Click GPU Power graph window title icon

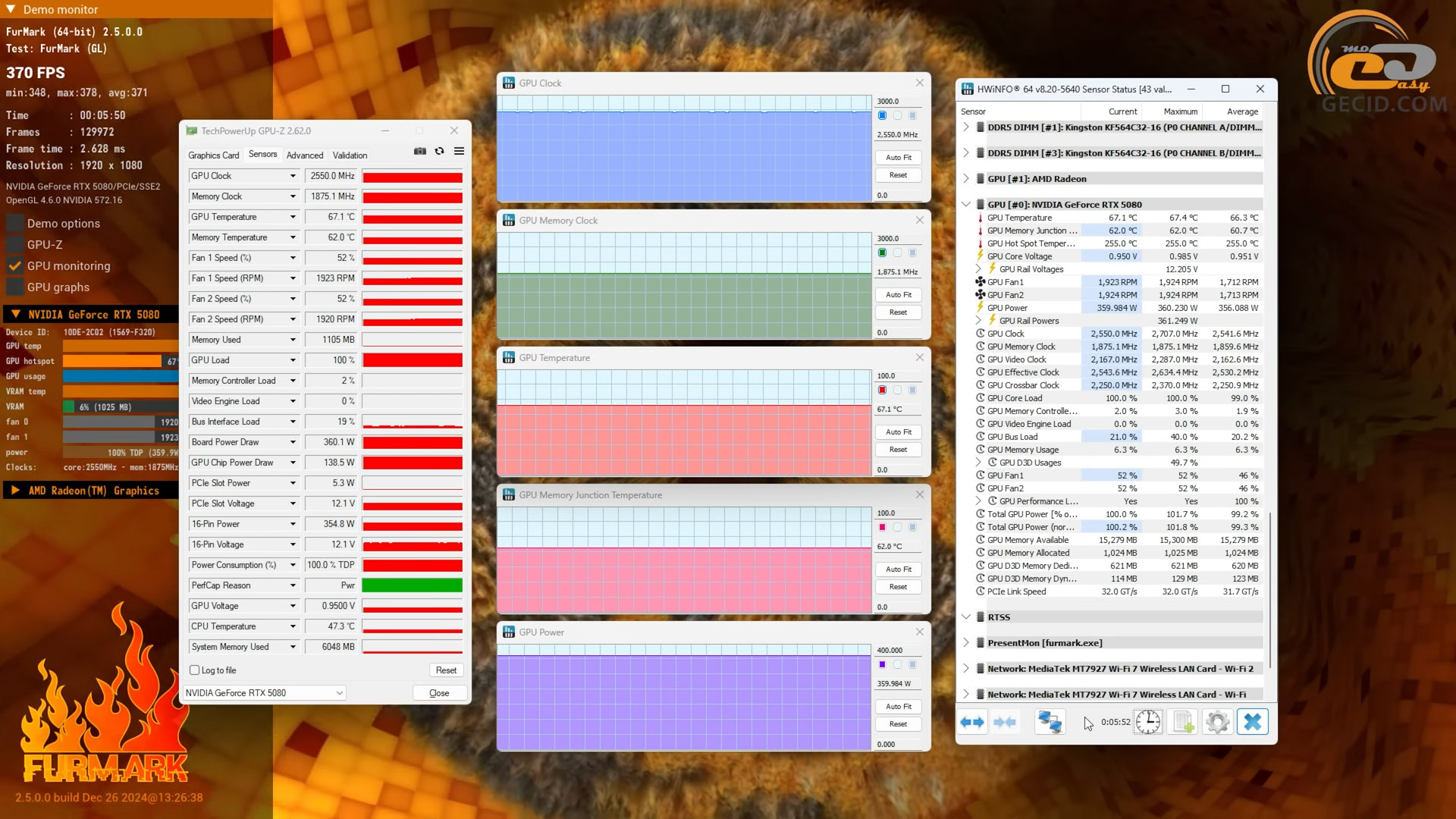tap(509, 632)
